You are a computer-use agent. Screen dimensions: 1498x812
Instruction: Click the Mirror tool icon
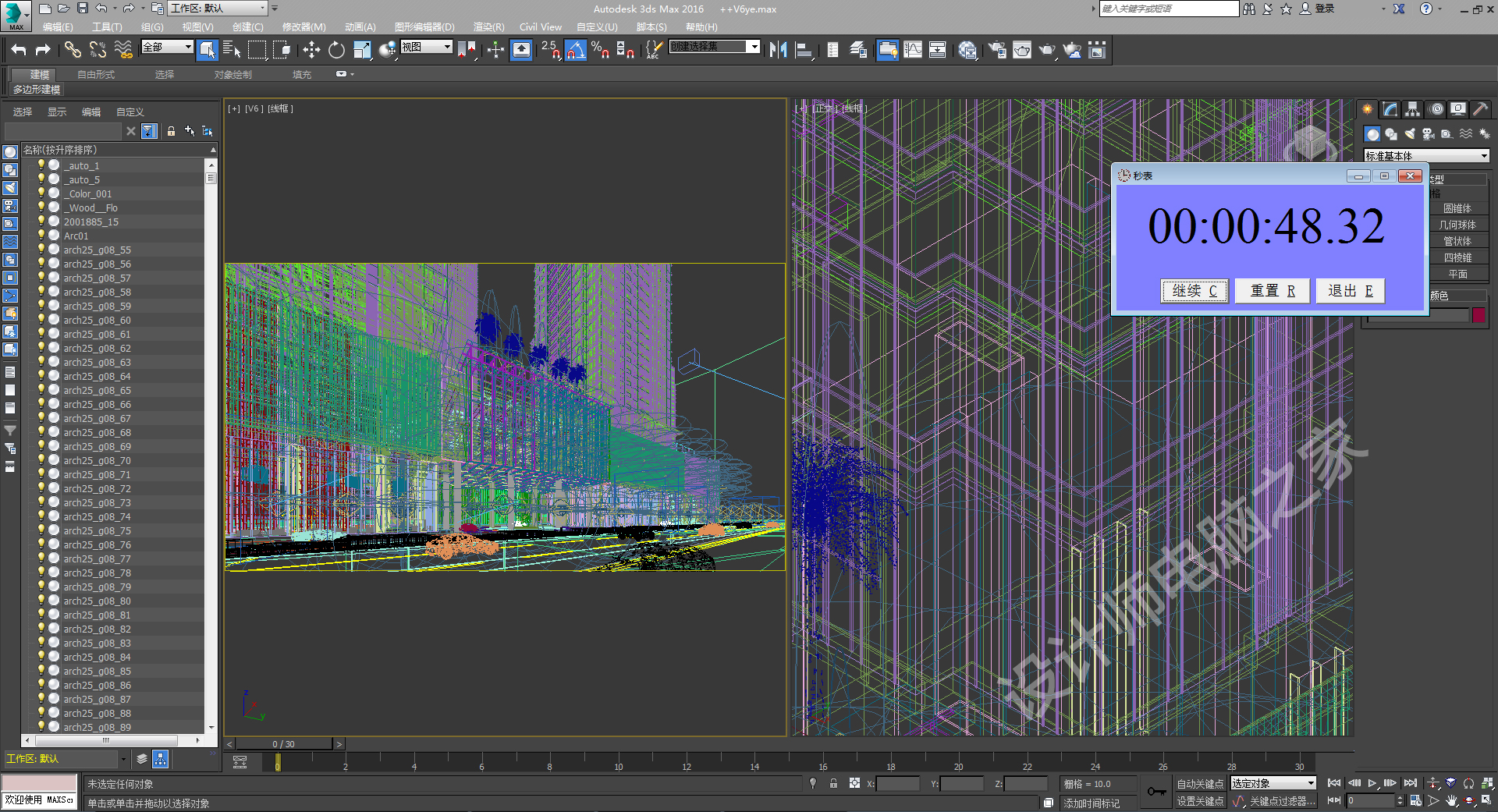tap(778, 51)
